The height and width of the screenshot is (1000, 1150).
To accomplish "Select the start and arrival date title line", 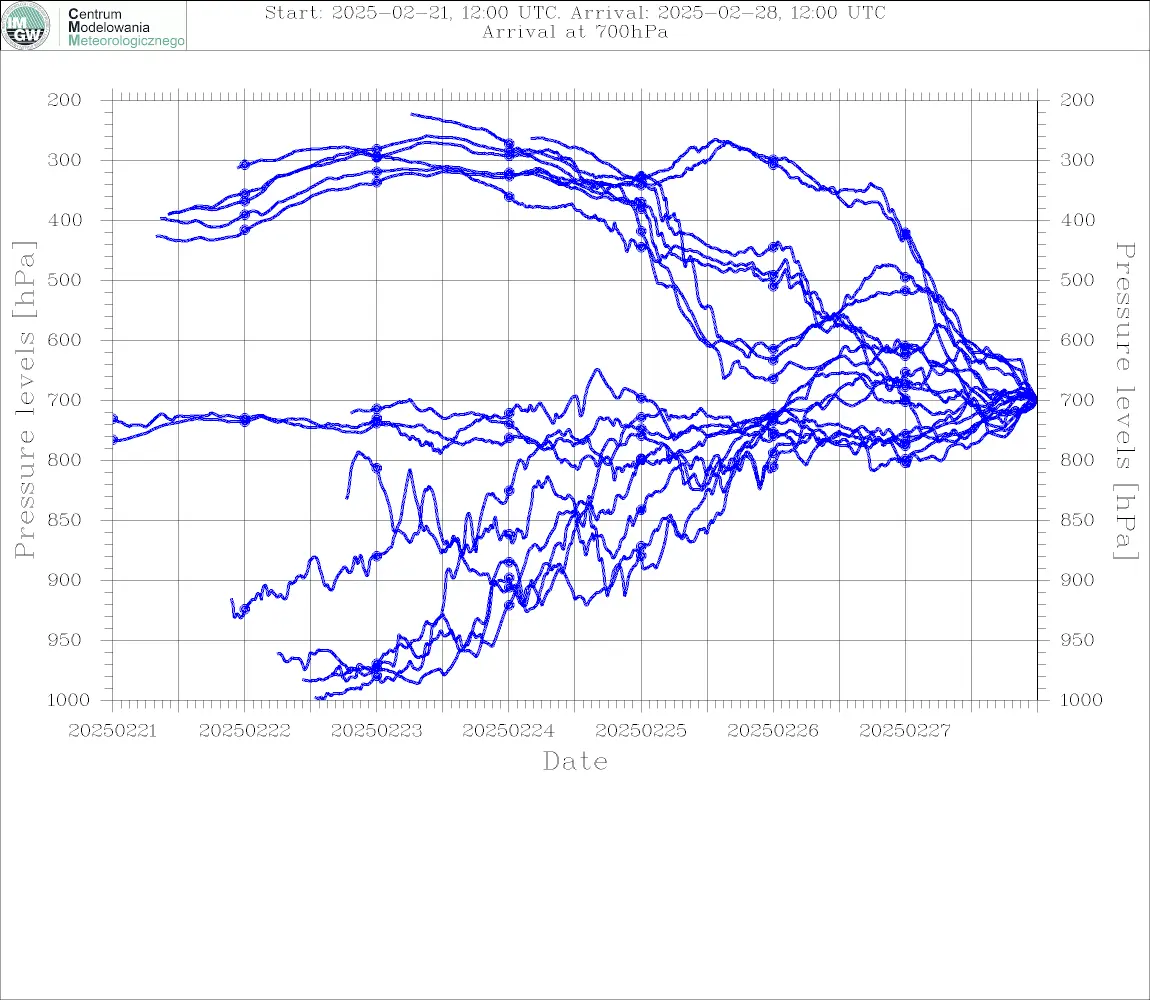I will pyautogui.click(x=575, y=12).
